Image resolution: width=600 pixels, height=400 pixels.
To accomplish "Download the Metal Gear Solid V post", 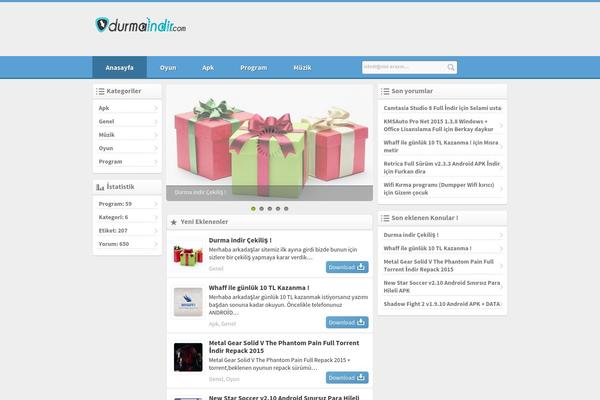I will point(347,378).
